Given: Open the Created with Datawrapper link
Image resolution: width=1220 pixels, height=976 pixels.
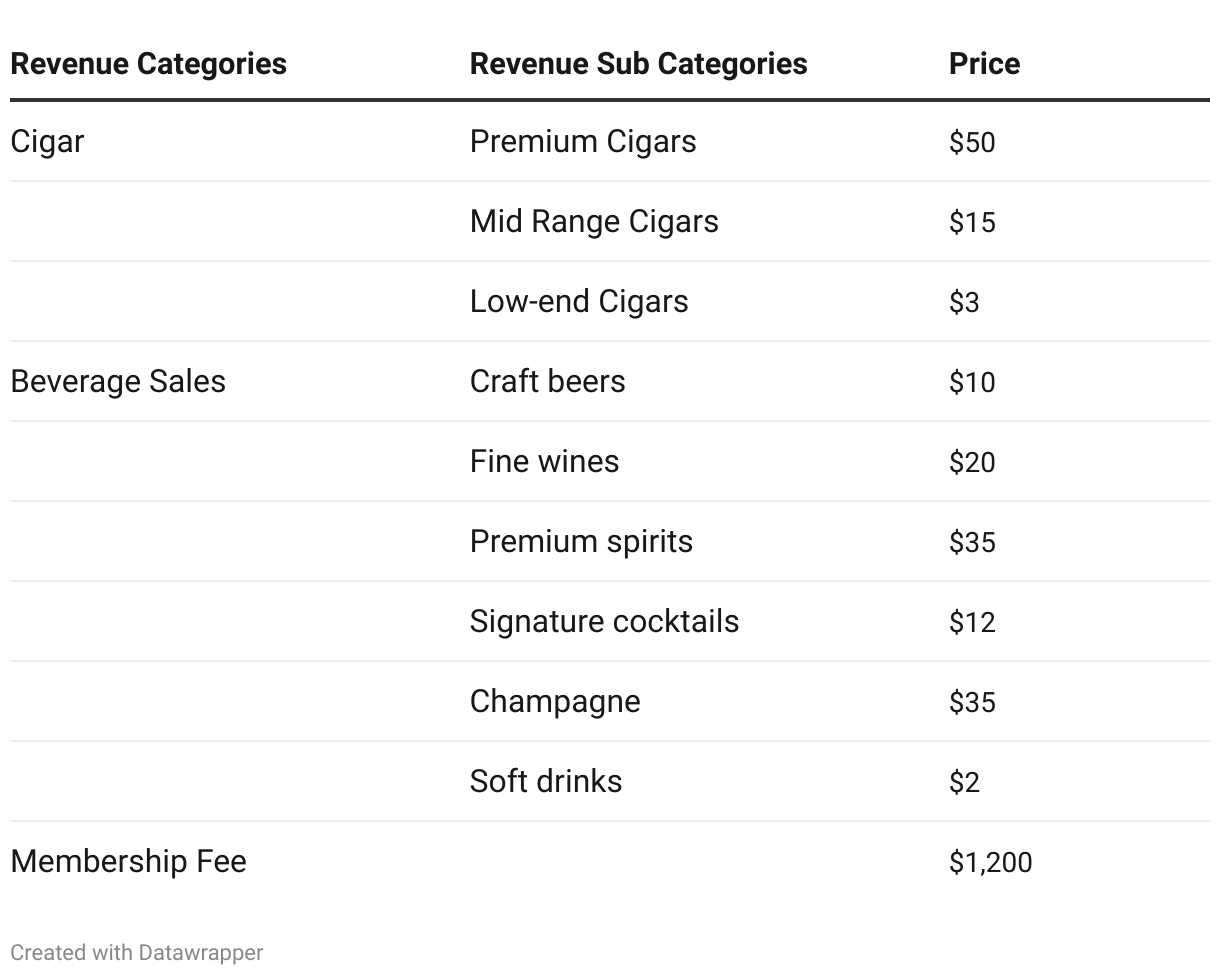Looking at the screenshot, I should [x=137, y=953].
